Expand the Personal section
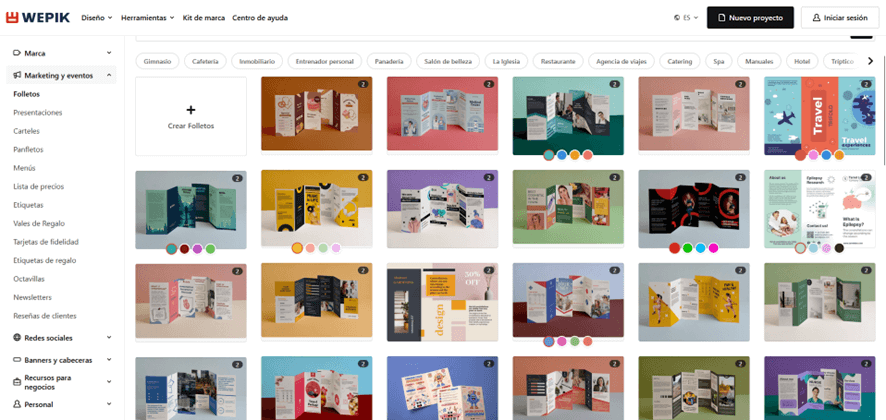This screenshot has height=420, width=886. point(109,405)
